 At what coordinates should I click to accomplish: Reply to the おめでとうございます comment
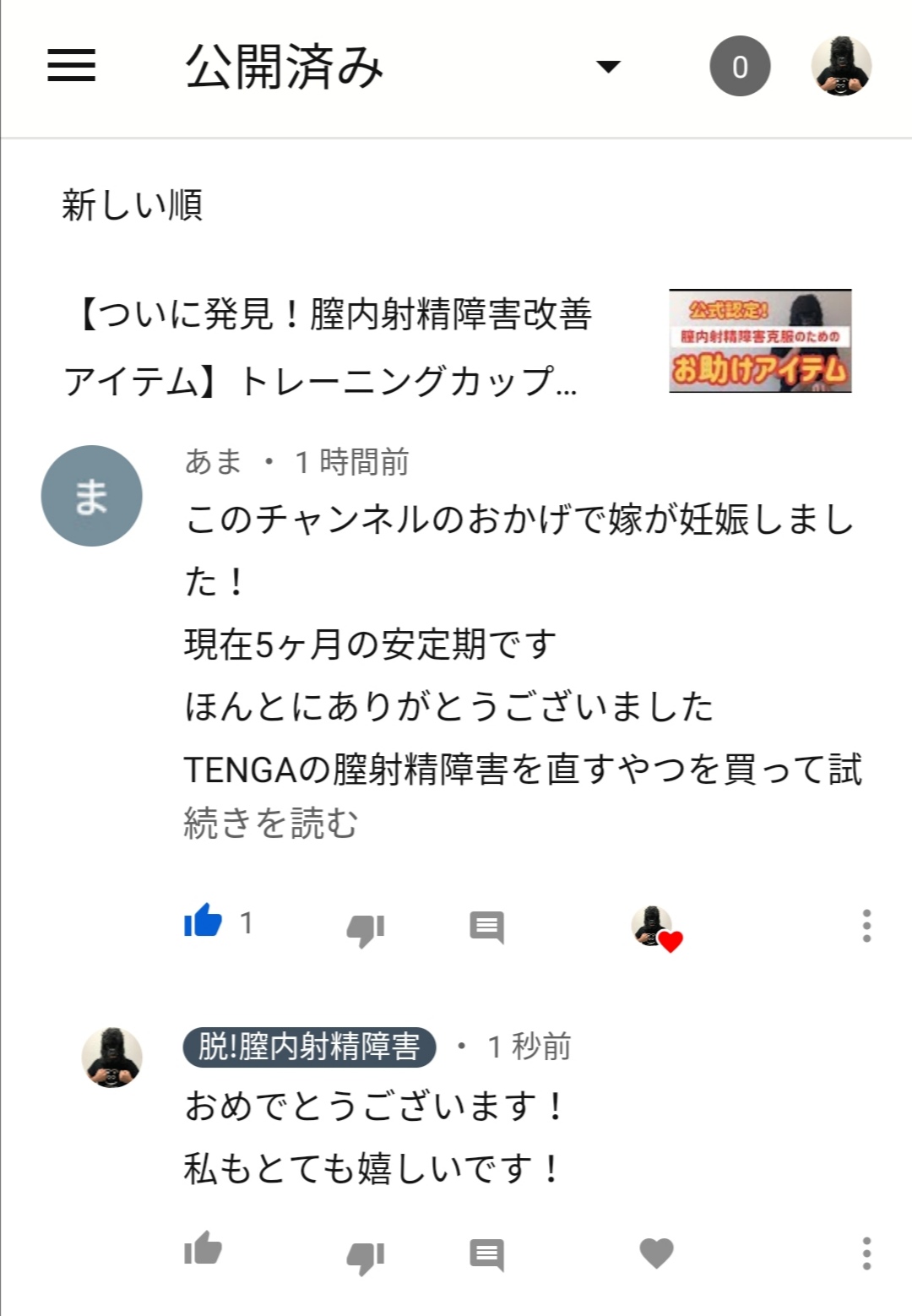[487, 1255]
